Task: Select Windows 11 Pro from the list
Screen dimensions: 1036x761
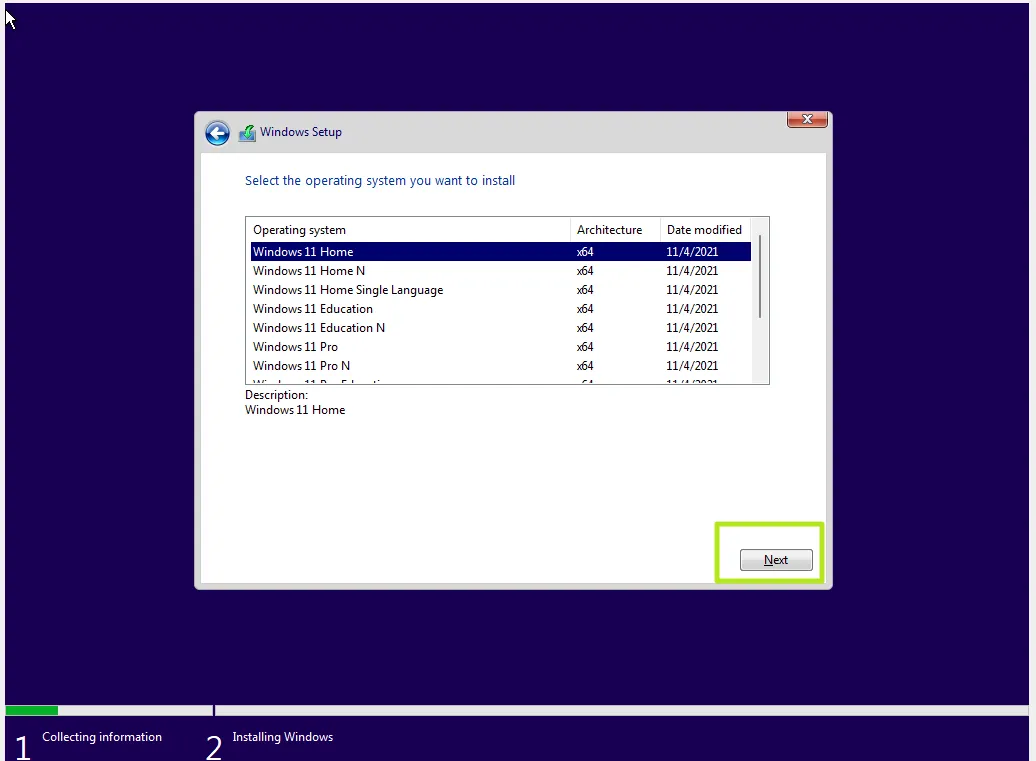Action: pos(295,346)
